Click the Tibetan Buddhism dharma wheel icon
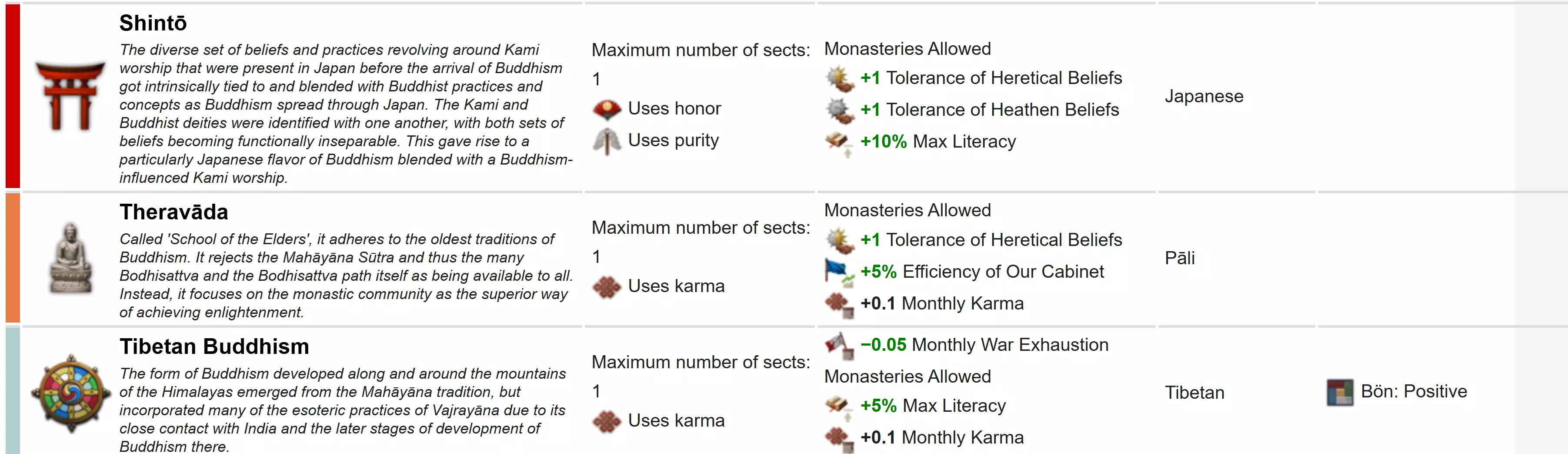Image resolution: width=1568 pixels, height=454 pixels. 71,393
